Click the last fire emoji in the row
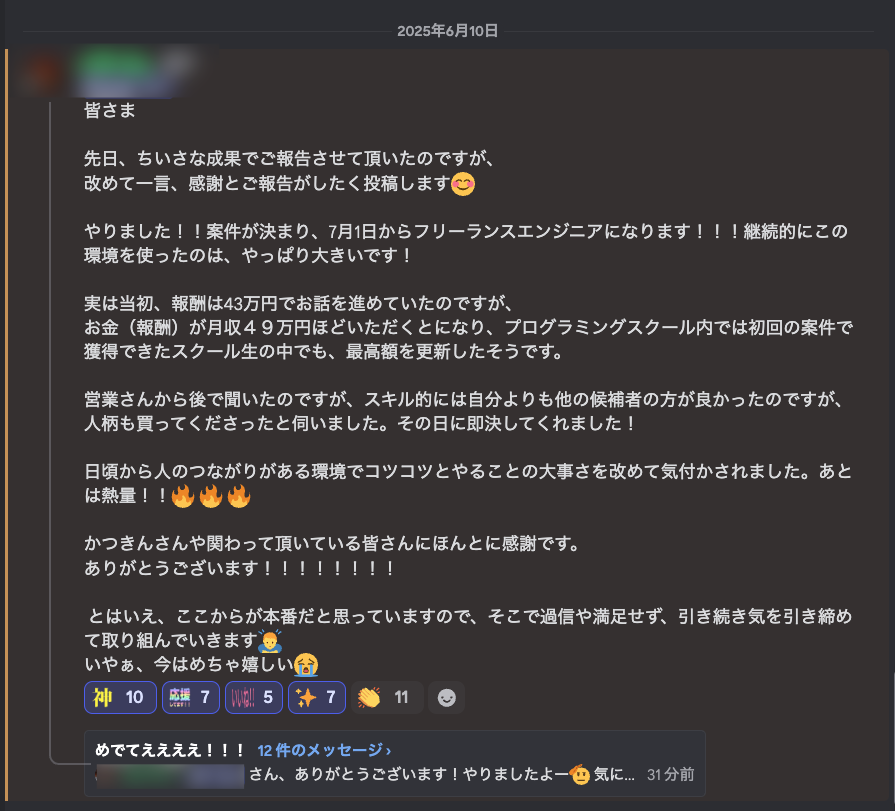 point(239,495)
